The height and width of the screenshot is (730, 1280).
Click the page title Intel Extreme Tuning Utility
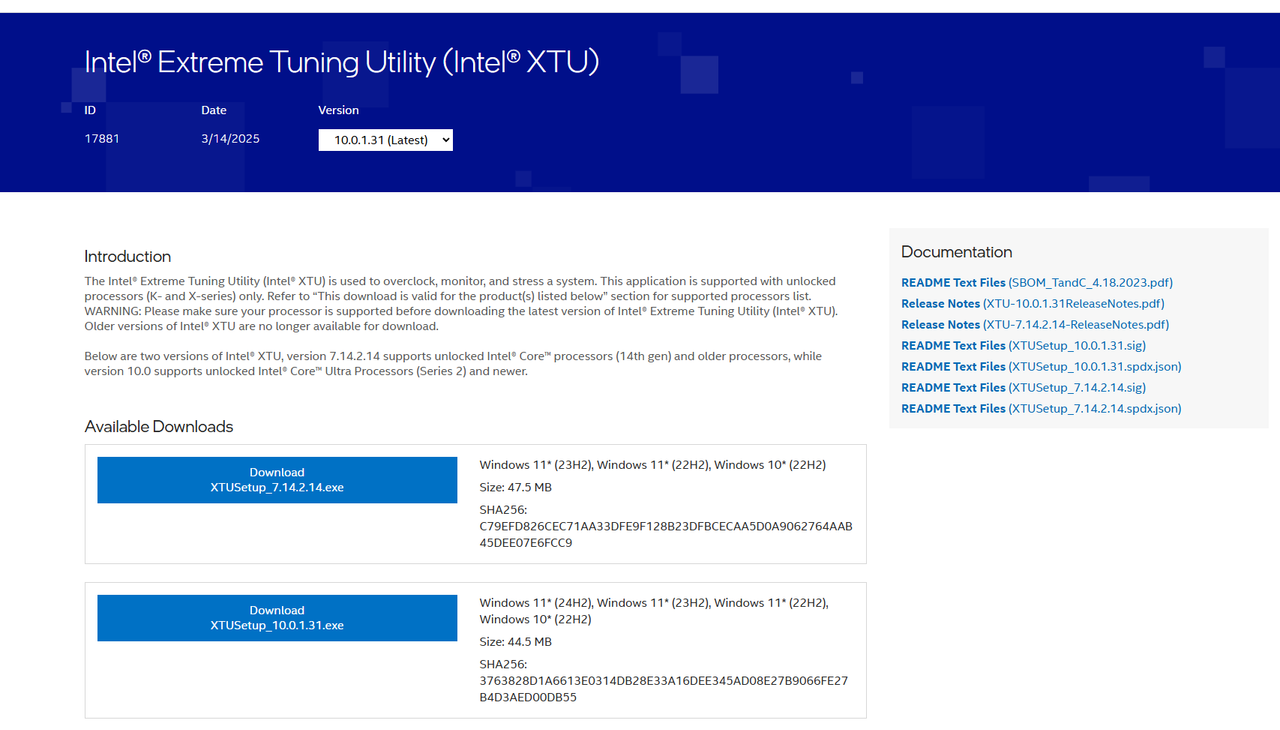(342, 62)
